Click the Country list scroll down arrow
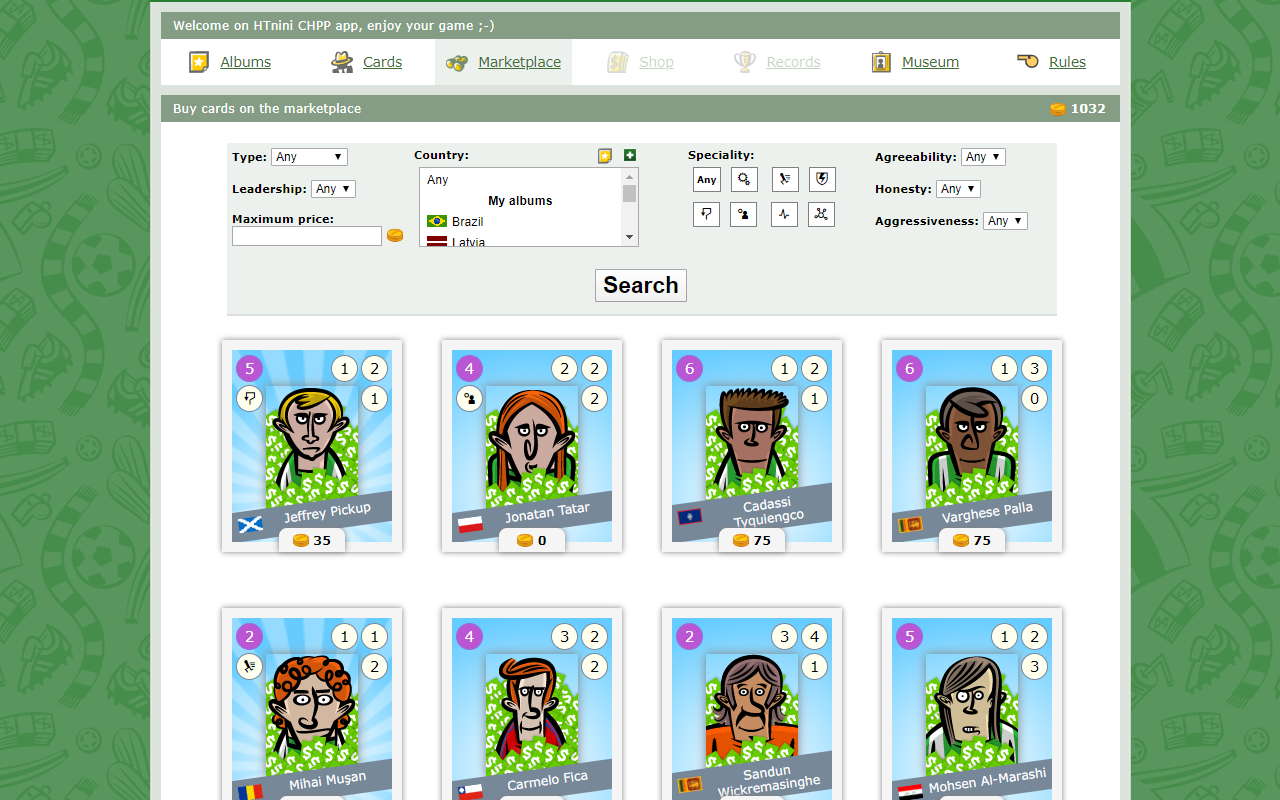Screen dimensions: 1280x800 [x=629, y=237]
